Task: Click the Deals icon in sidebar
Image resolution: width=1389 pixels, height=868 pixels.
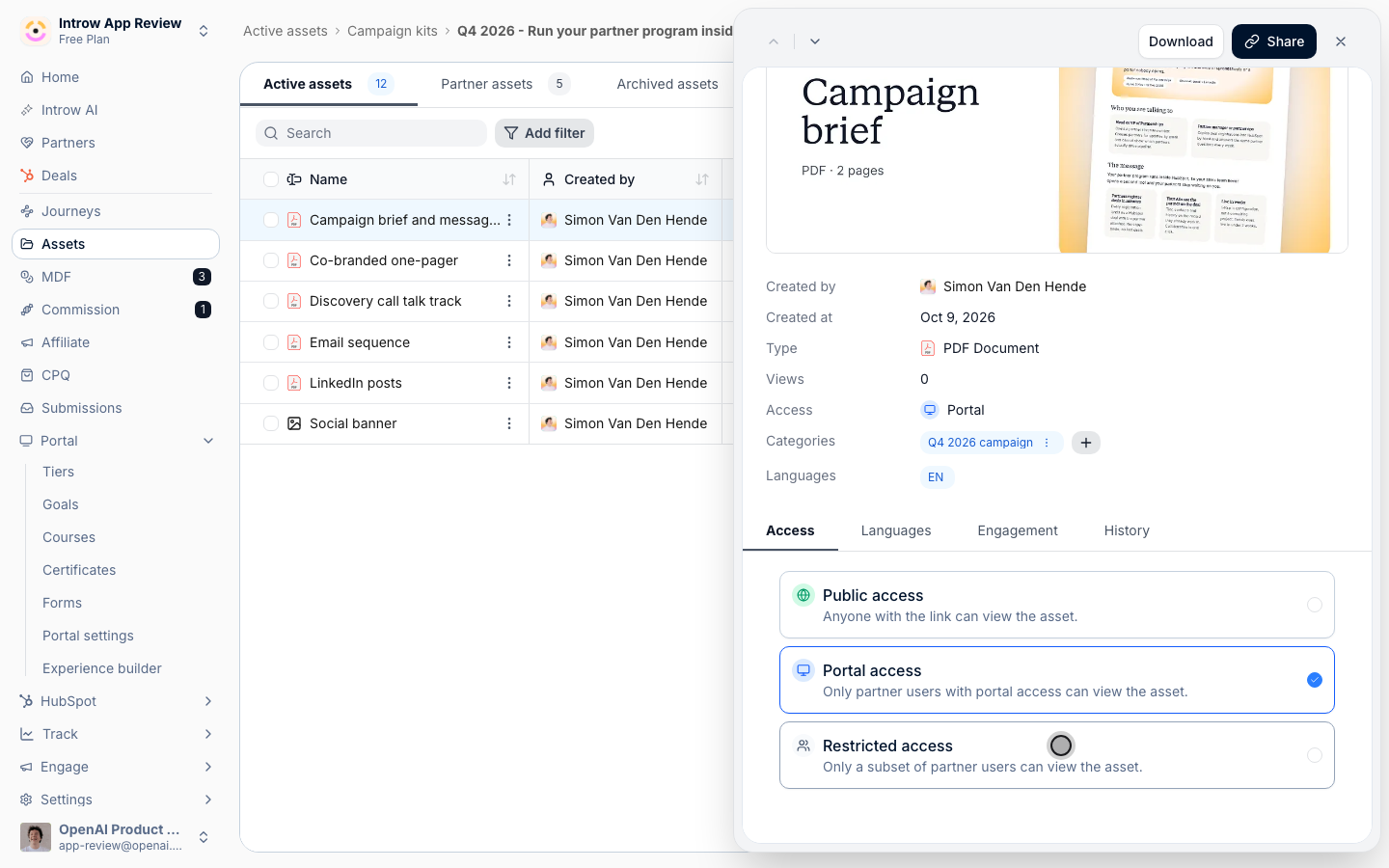Action: click(x=27, y=176)
